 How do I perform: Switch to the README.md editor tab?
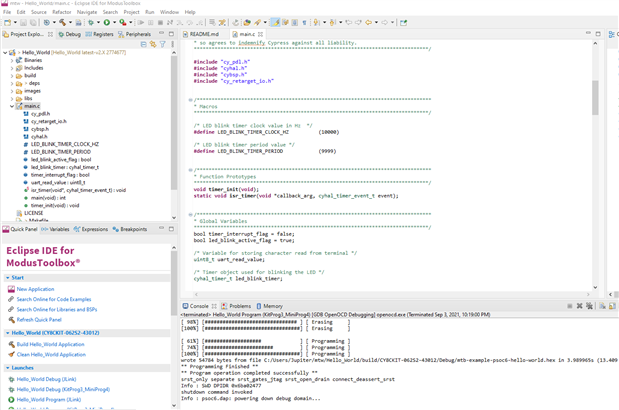click(x=201, y=34)
